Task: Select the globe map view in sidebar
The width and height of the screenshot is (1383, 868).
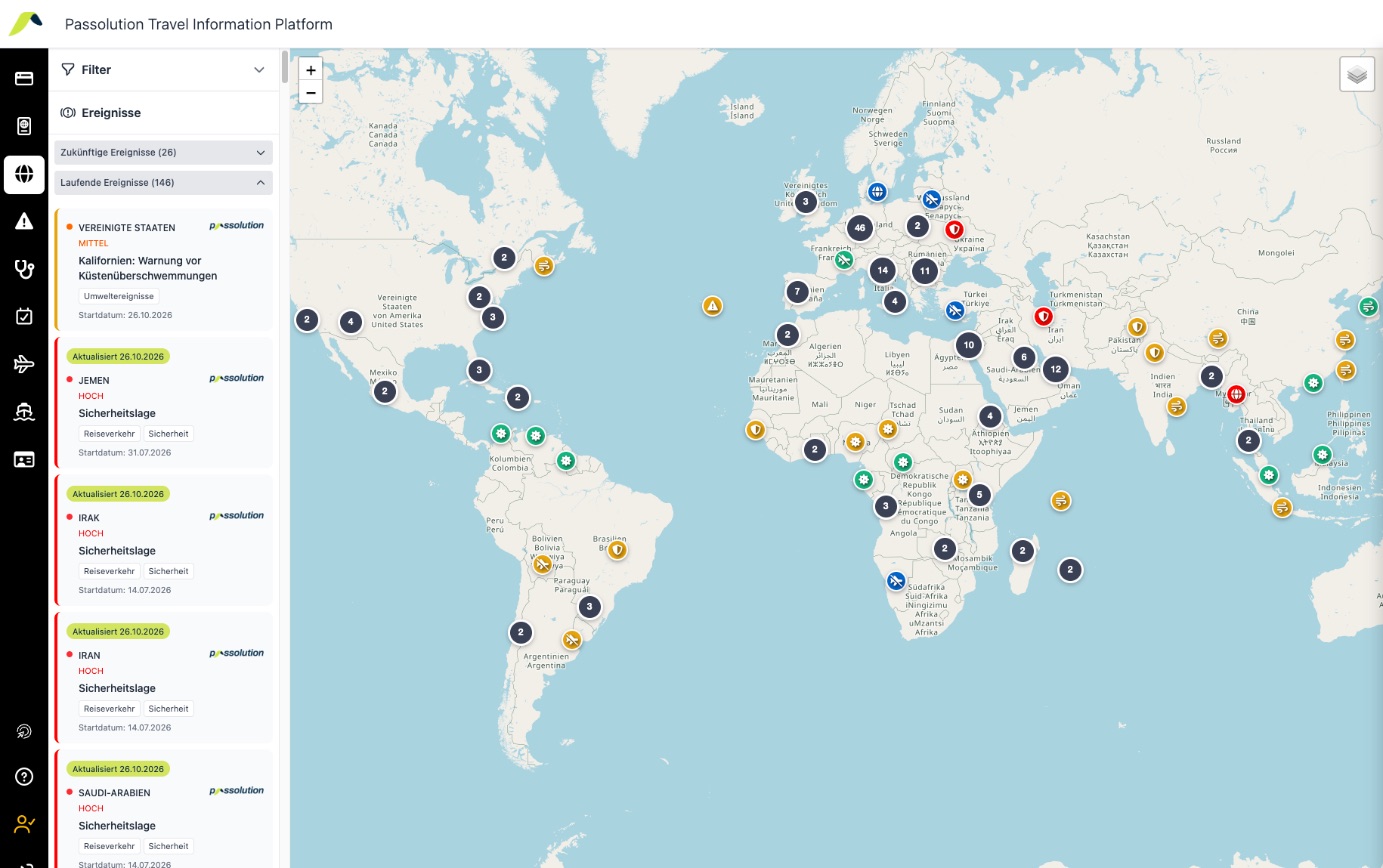Action: tap(24, 174)
